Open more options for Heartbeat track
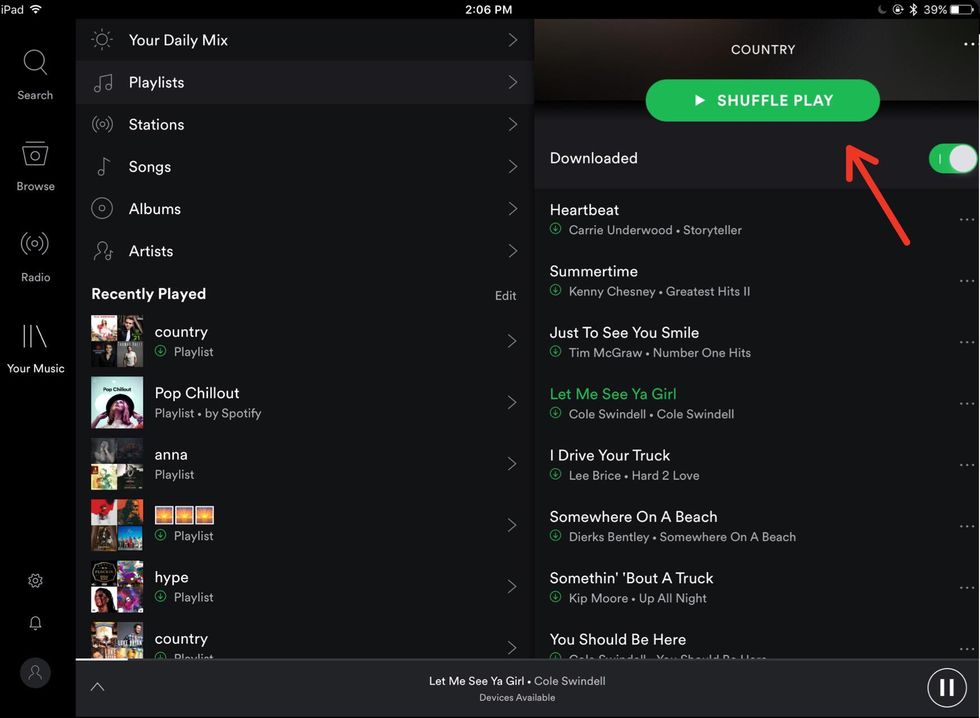This screenshot has width=980, height=718. [x=966, y=220]
